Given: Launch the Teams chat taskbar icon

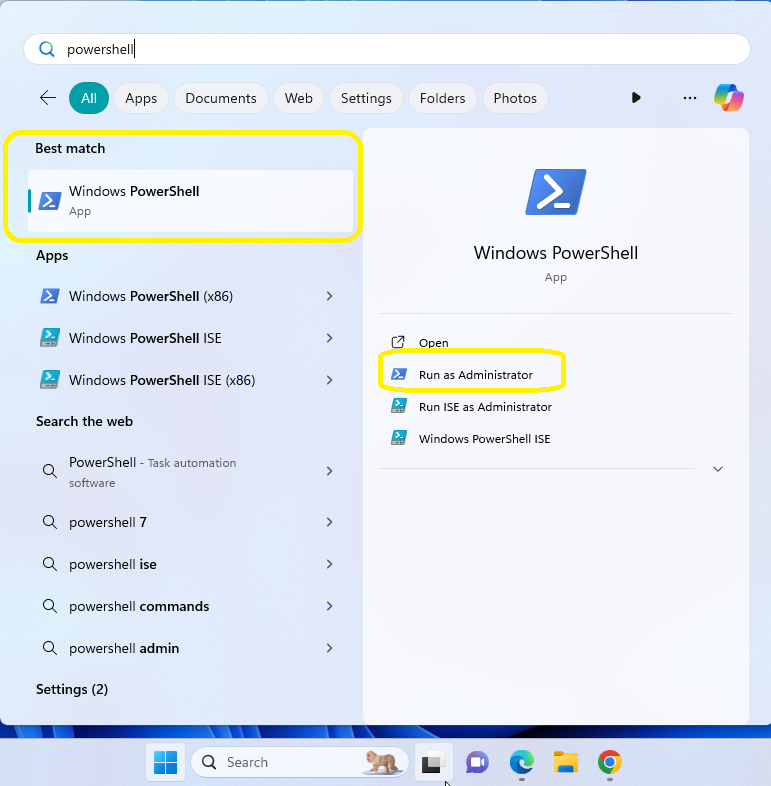Looking at the screenshot, I should [477, 762].
